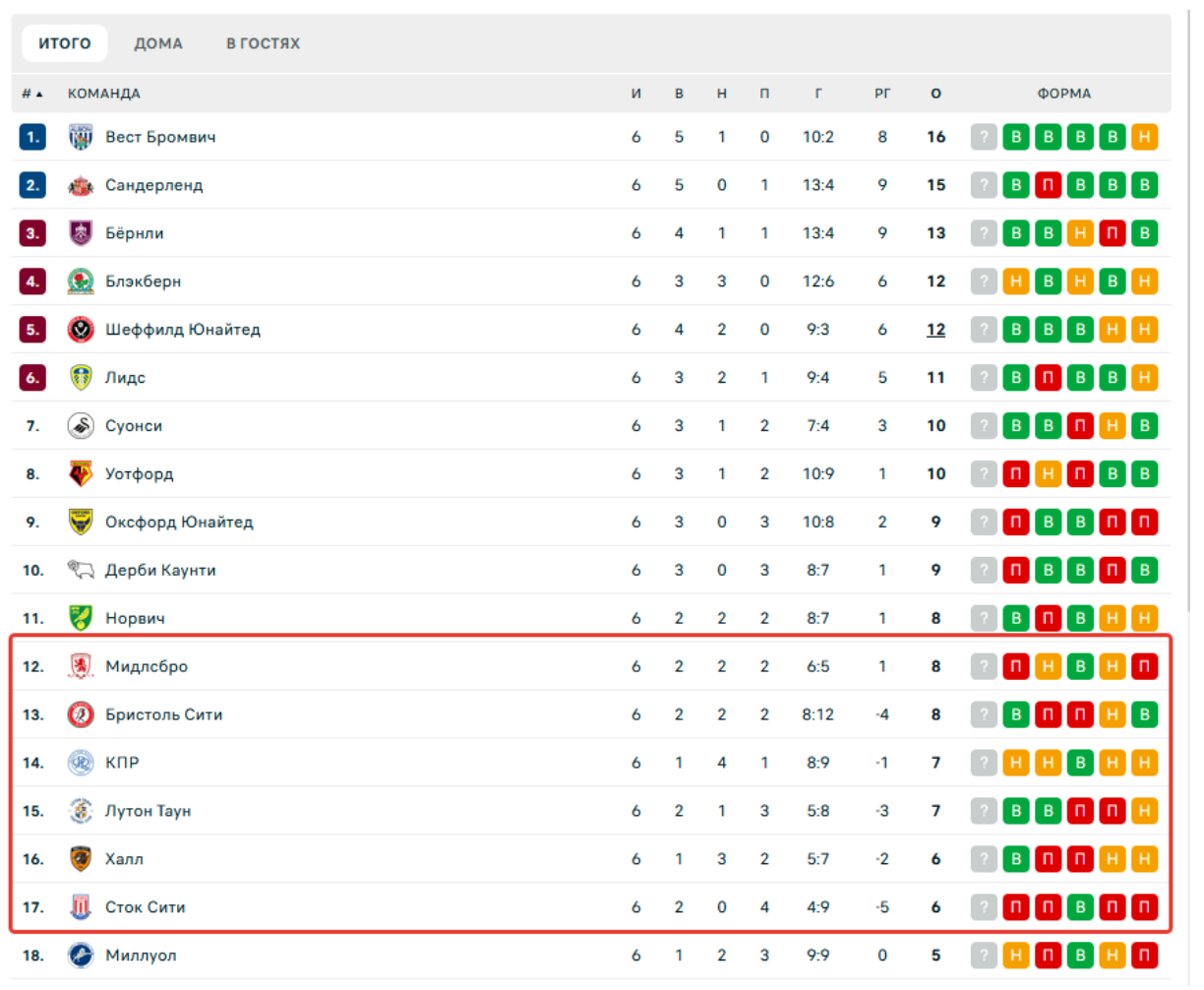Click the Sunderland club crest

click(81, 185)
